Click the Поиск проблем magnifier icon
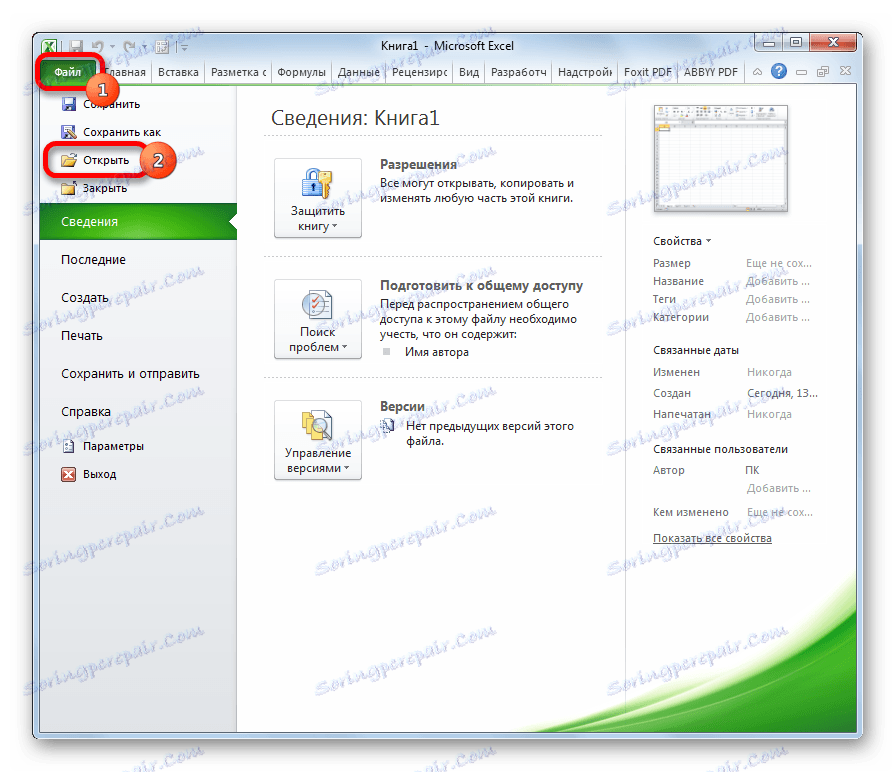This screenshot has width=896, height=772. click(316, 306)
